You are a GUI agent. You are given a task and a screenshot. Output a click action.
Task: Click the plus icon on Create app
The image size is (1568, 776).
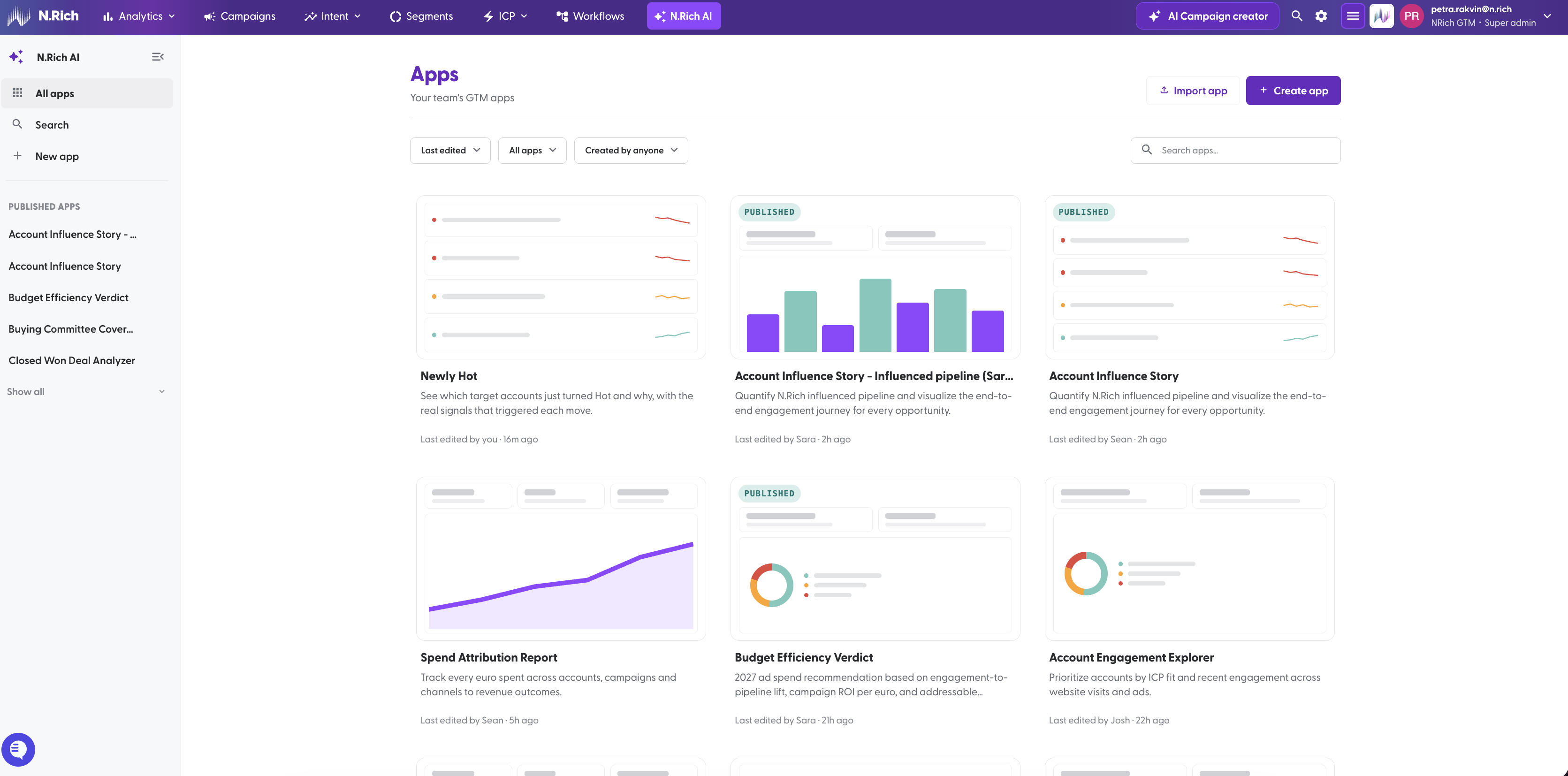point(1264,90)
